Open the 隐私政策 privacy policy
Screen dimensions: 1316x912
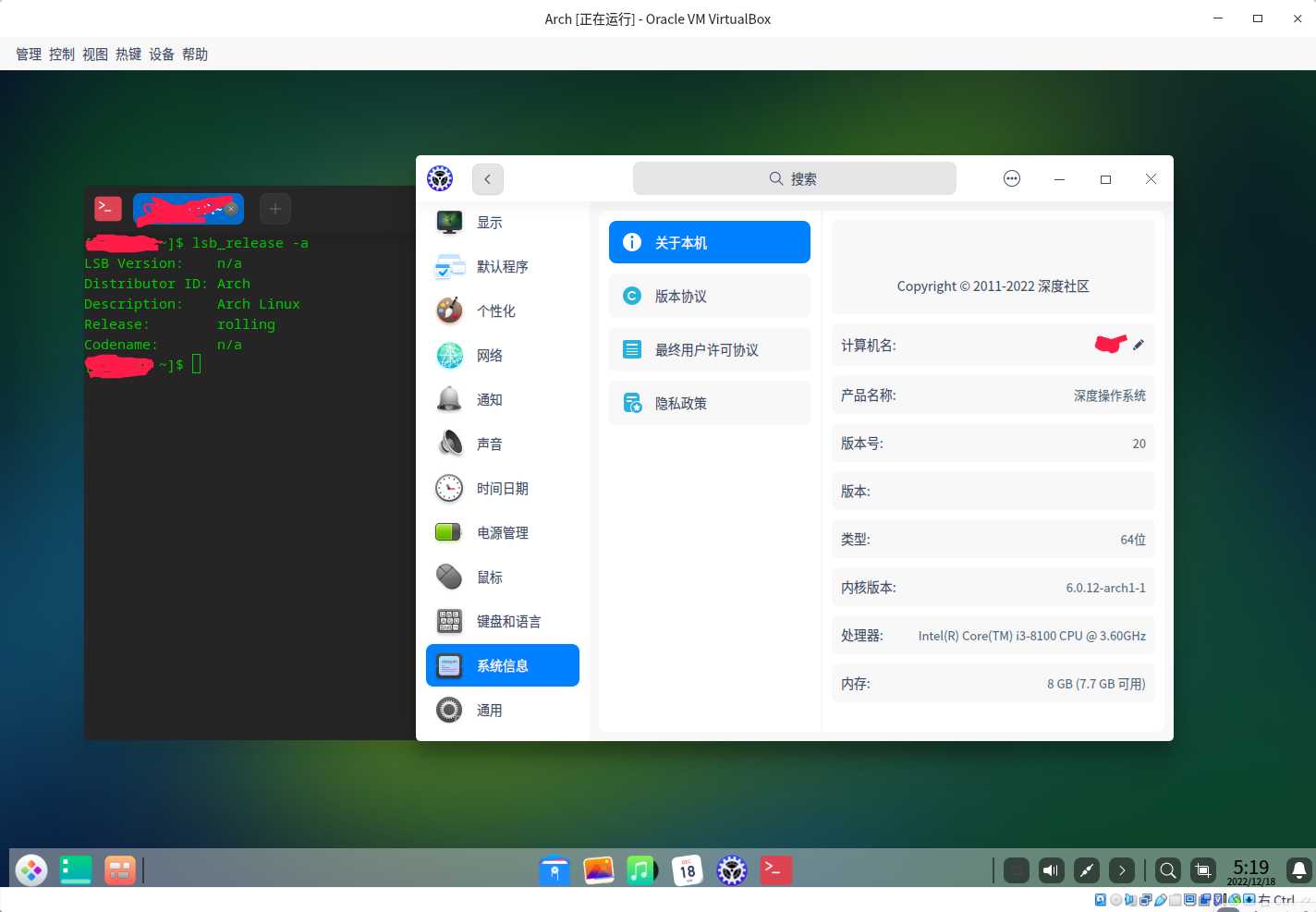coord(709,403)
